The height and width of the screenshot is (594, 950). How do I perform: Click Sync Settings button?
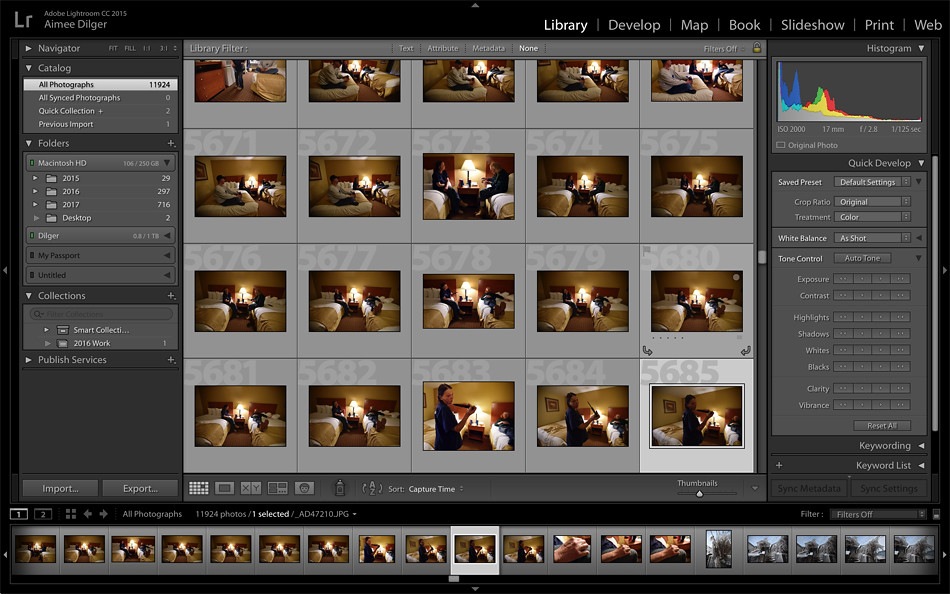coord(888,489)
